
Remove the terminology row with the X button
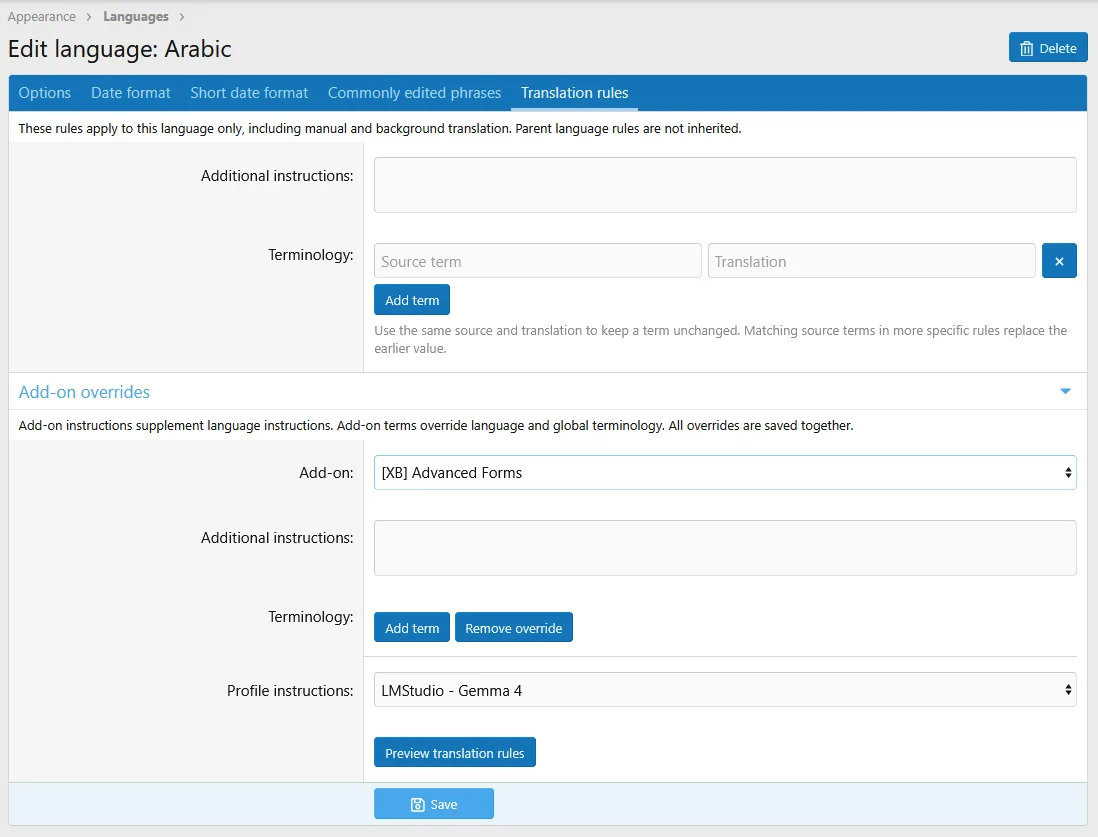(x=1059, y=261)
